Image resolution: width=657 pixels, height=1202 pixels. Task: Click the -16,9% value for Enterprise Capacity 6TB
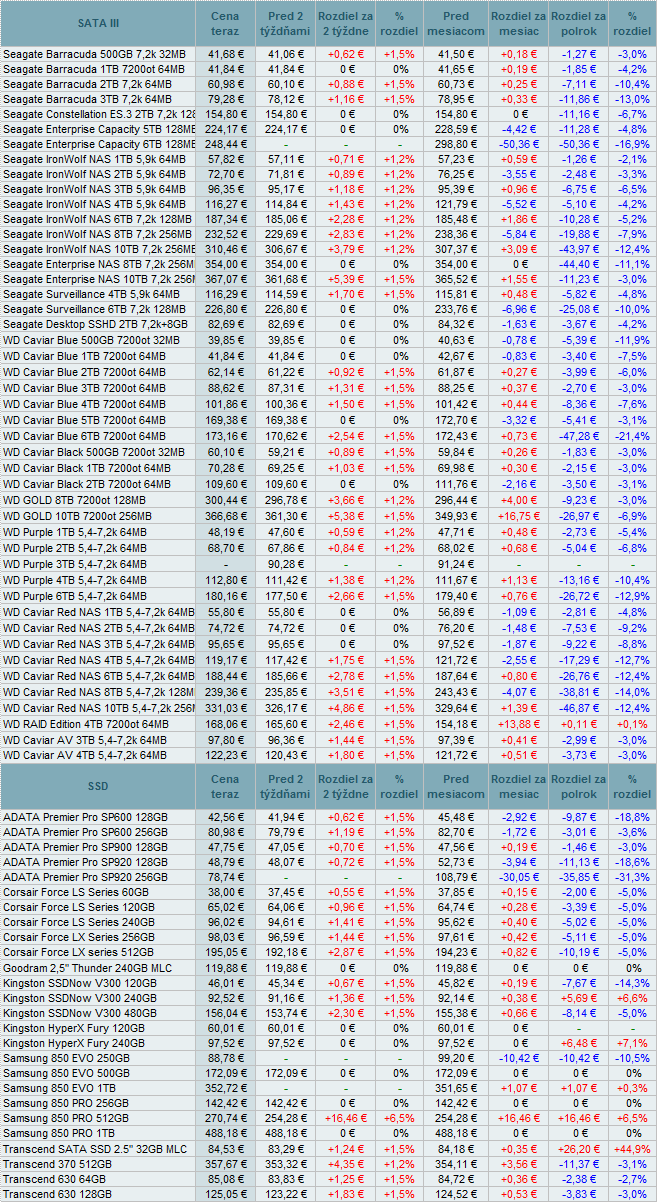coord(631,146)
